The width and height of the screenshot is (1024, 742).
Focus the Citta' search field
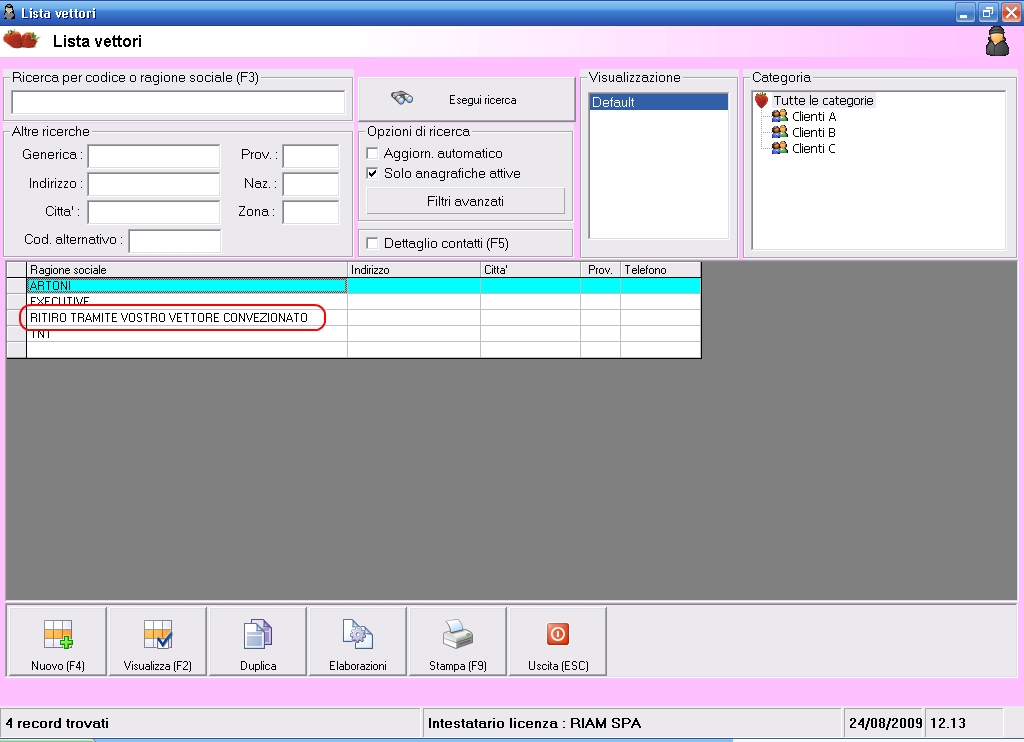(x=154, y=212)
